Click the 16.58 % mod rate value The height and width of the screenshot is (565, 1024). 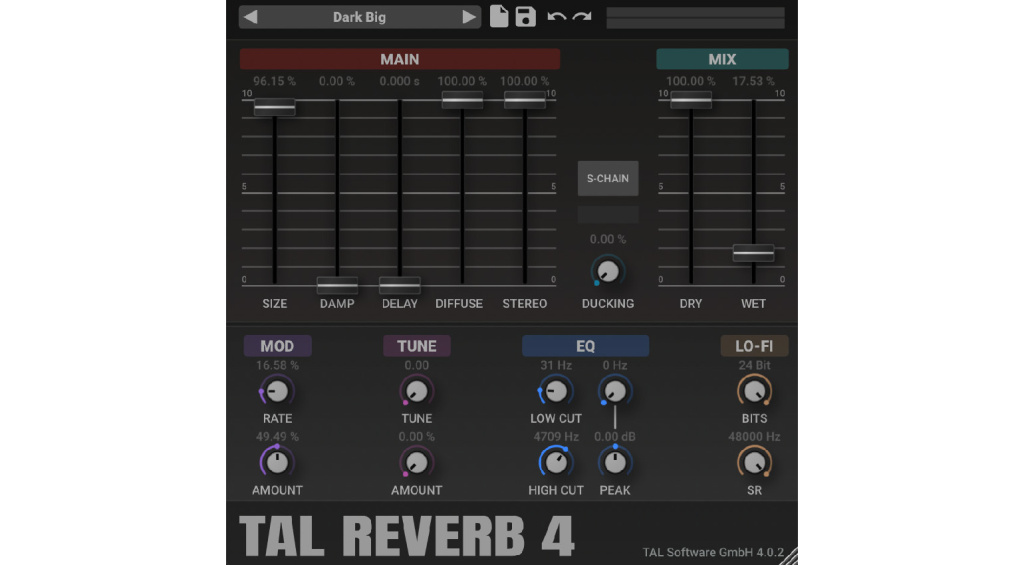pyautogui.click(x=277, y=365)
